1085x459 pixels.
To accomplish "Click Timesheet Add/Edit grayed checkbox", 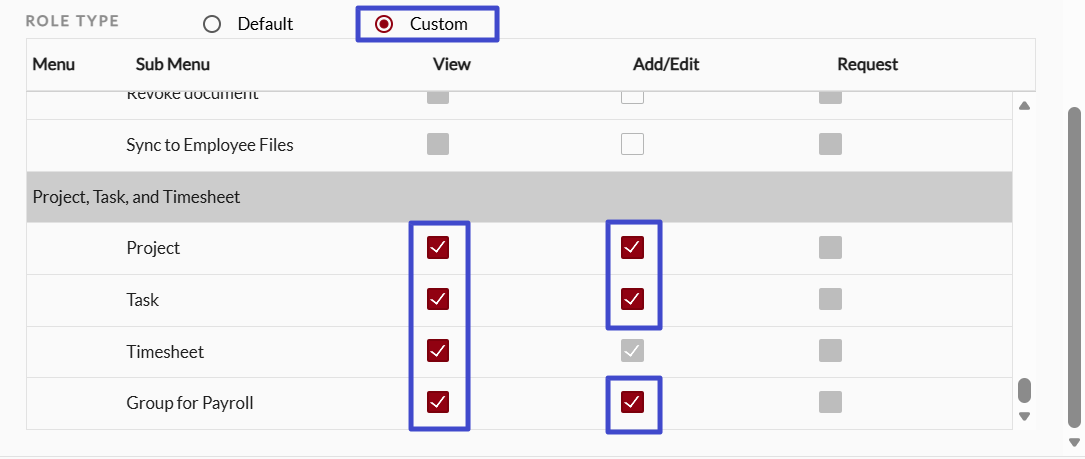I will point(632,350).
